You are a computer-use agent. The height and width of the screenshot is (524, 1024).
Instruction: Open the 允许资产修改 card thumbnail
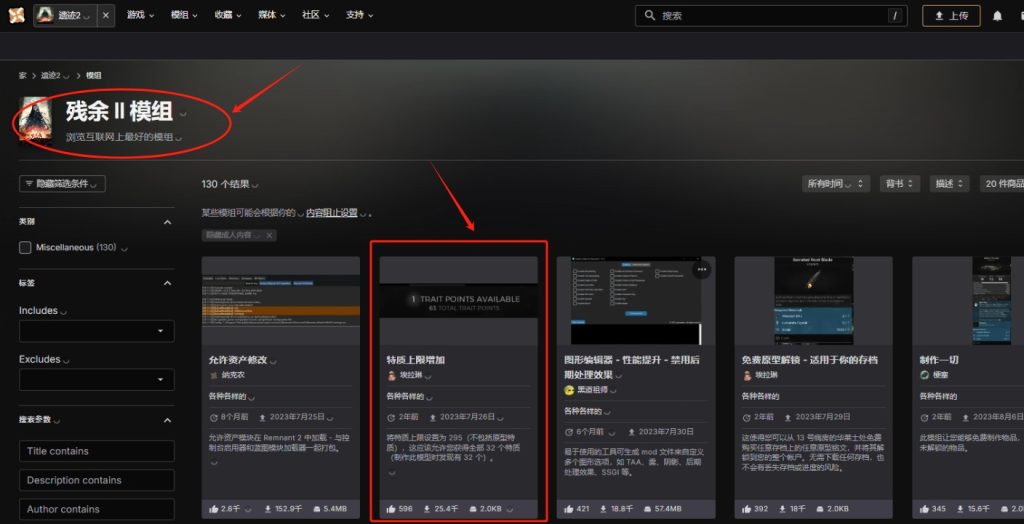point(281,301)
